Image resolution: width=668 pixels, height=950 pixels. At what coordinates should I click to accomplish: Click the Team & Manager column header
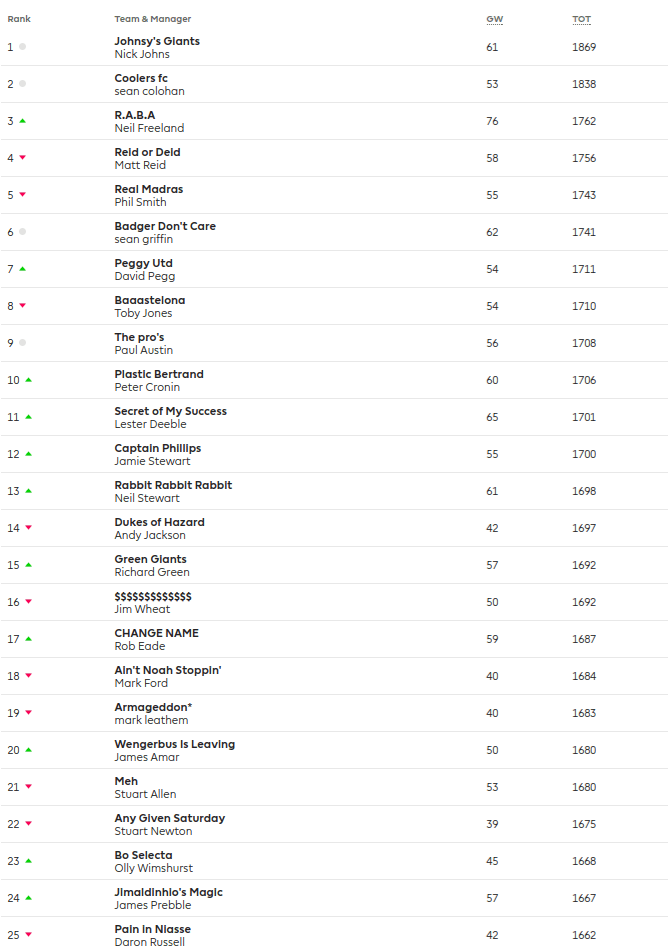point(152,19)
